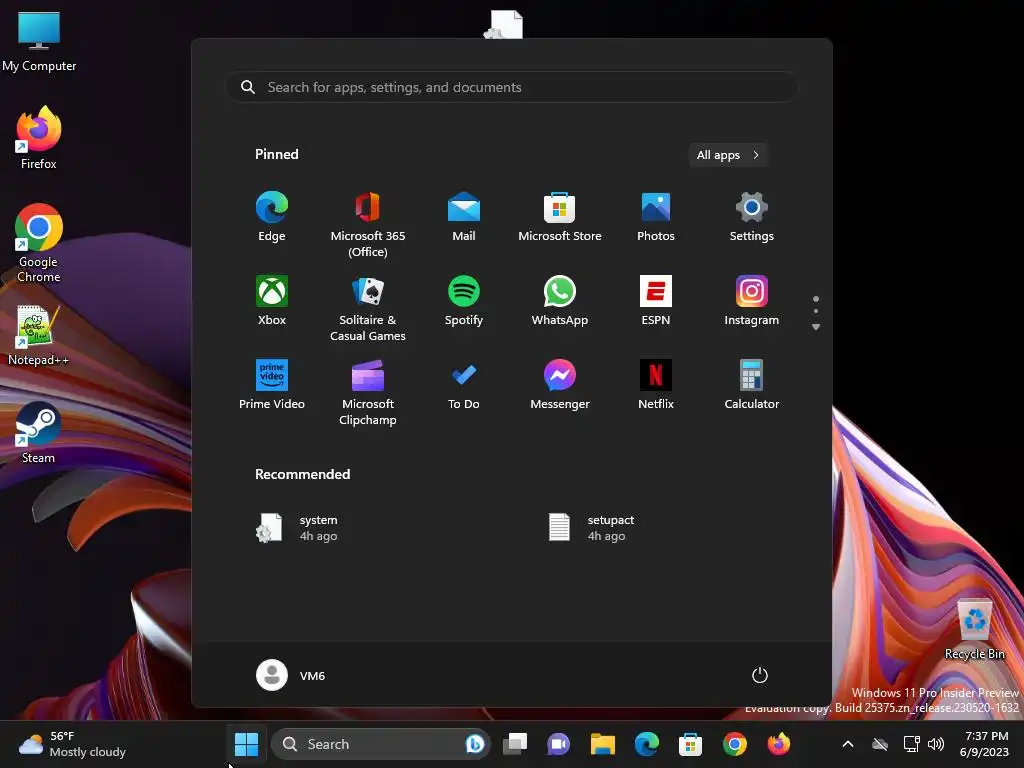Open the WhatsApp pinned app
This screenshot has height=768, width=1024.
tap(560, 301)
